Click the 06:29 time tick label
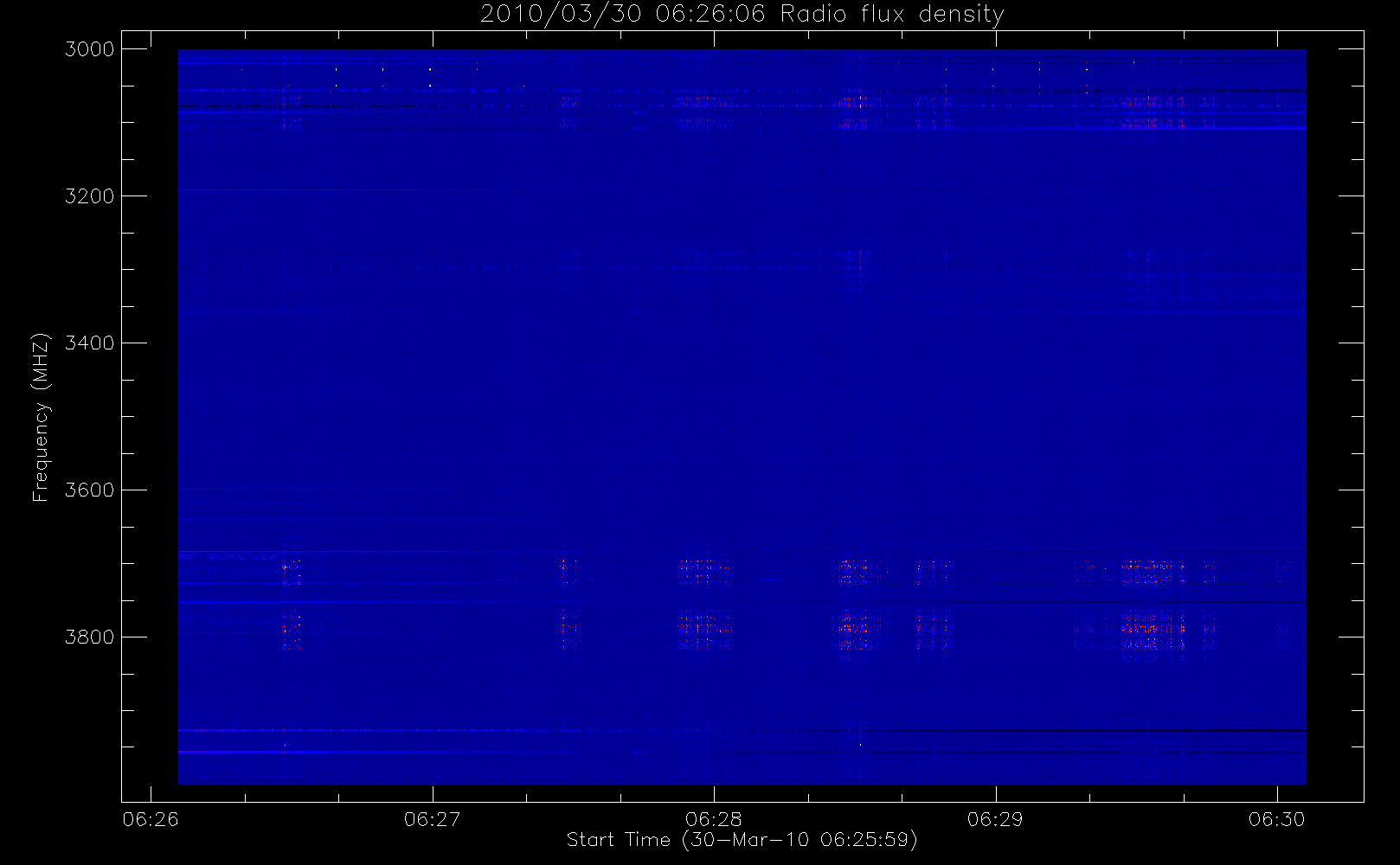1400x865 pixels. click(995, 819)
